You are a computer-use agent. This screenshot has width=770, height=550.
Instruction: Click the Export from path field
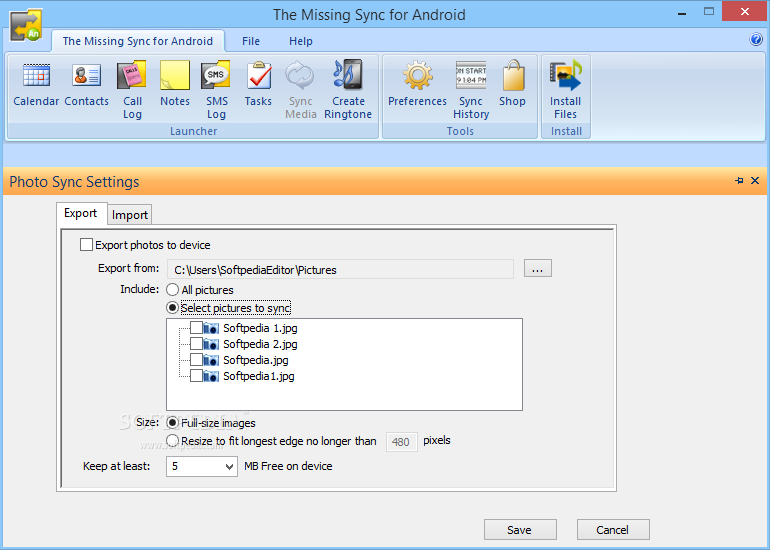[x=340, y=269]
